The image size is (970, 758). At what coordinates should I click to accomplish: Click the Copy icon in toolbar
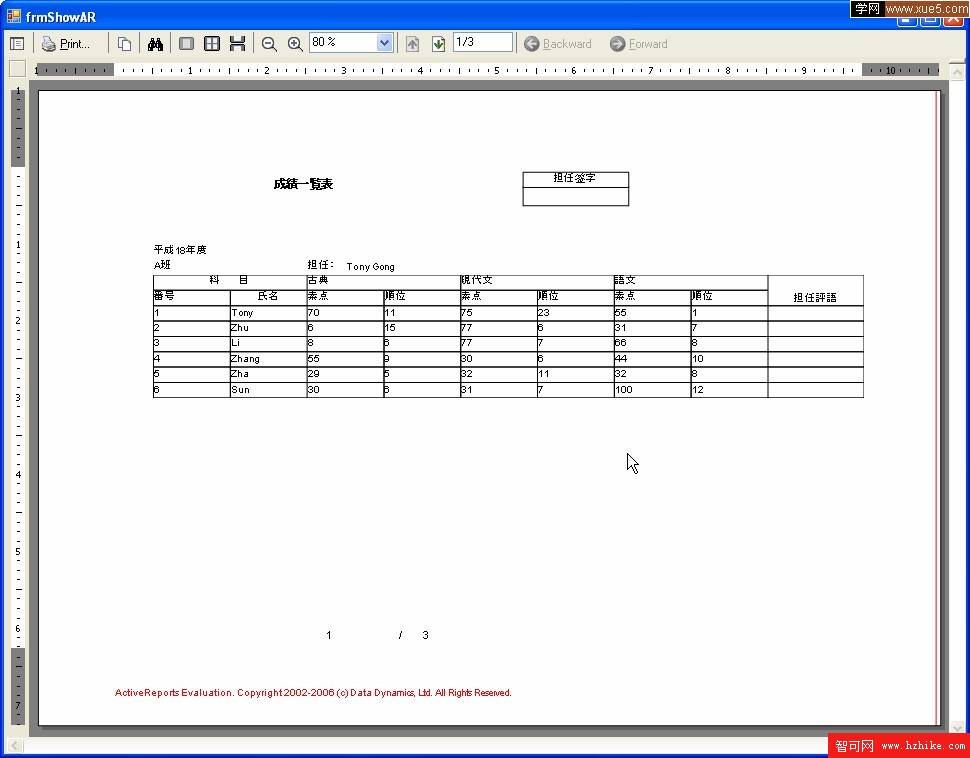pos(124,44)
